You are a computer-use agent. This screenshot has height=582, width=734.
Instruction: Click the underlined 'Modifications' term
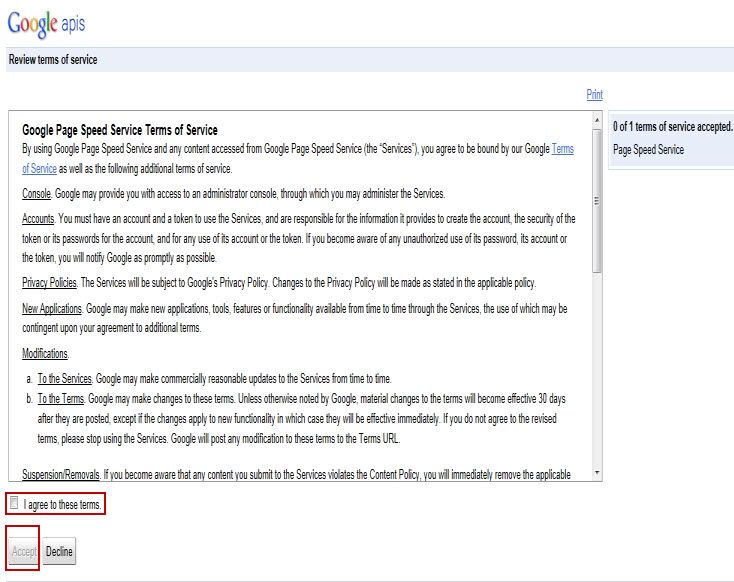45,354
